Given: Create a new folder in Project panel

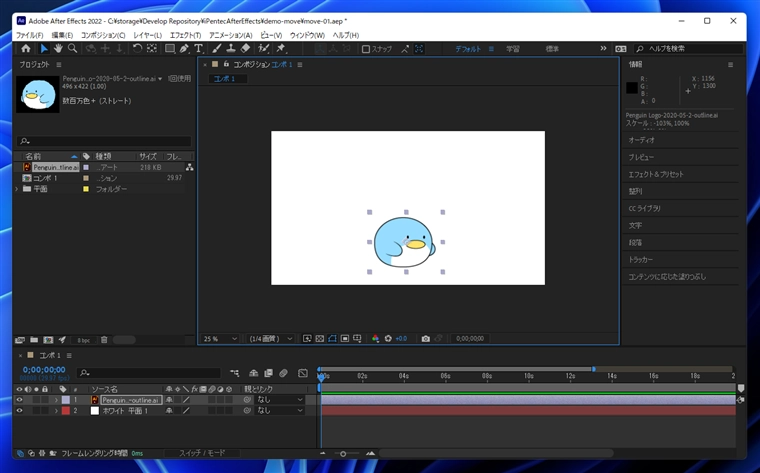Looking at the screenshot, I should pyautogui.click(x=34, y=340).
